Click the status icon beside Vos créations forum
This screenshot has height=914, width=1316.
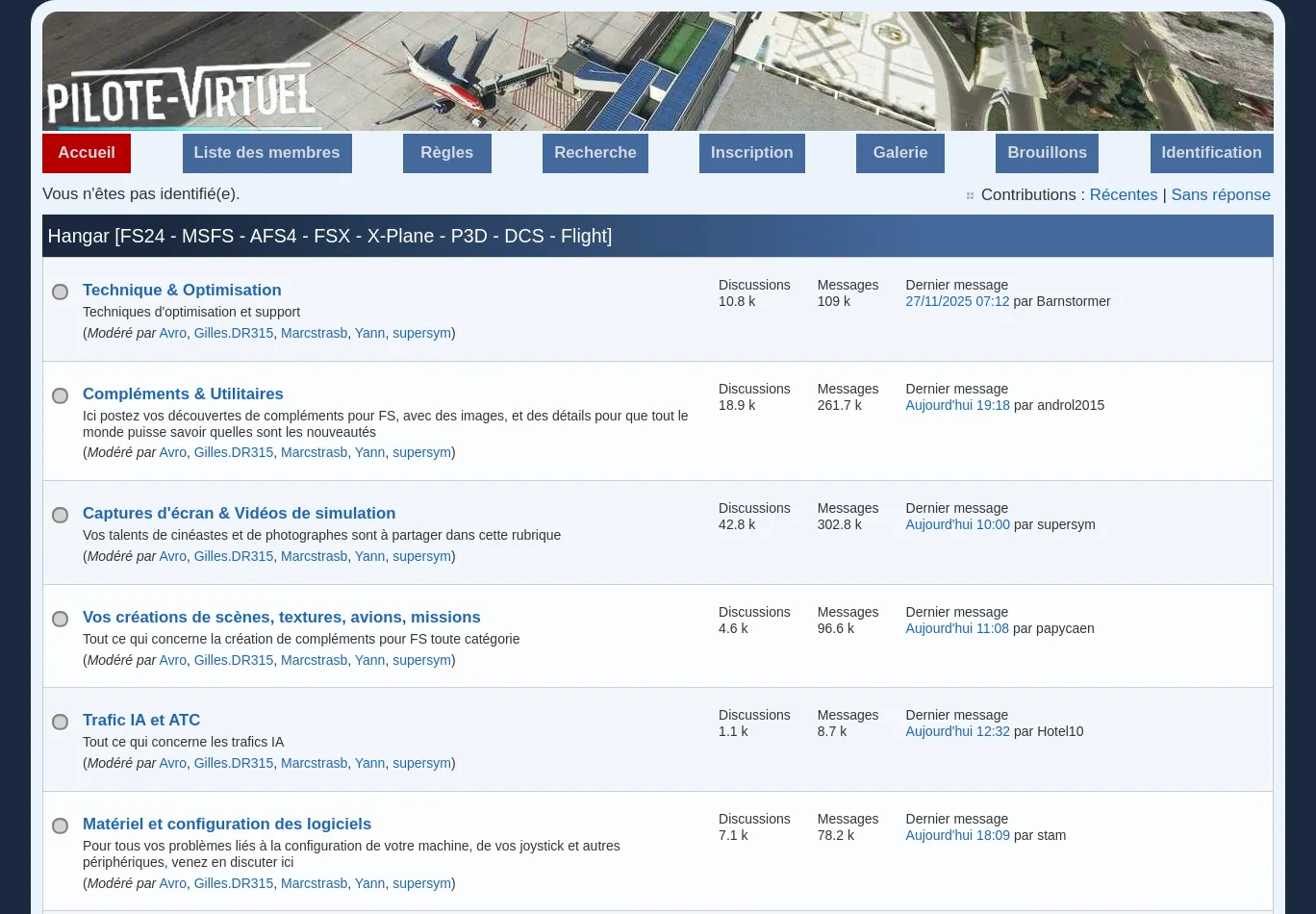tap(60, 619)
